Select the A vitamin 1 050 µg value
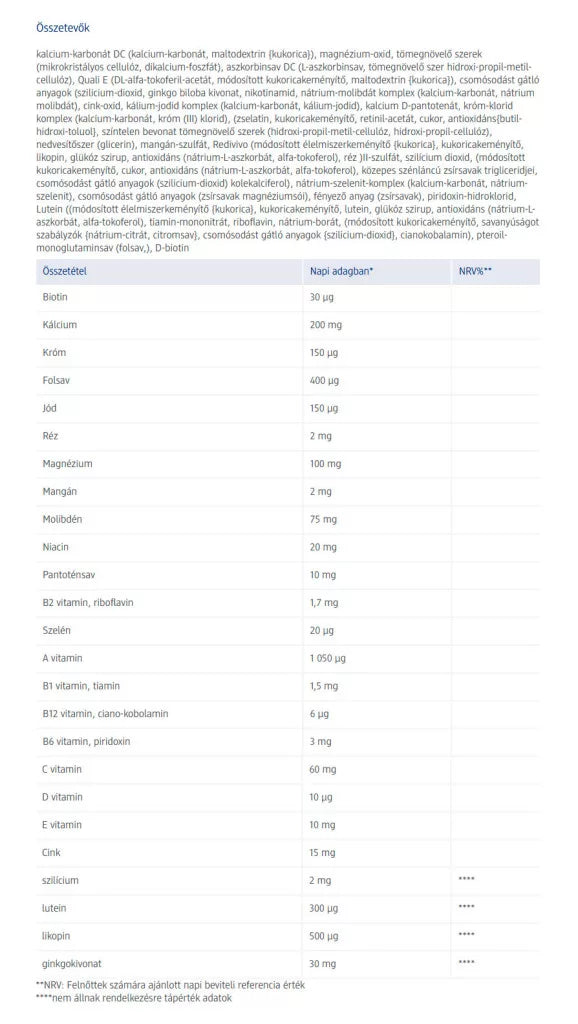 point(327,659)
